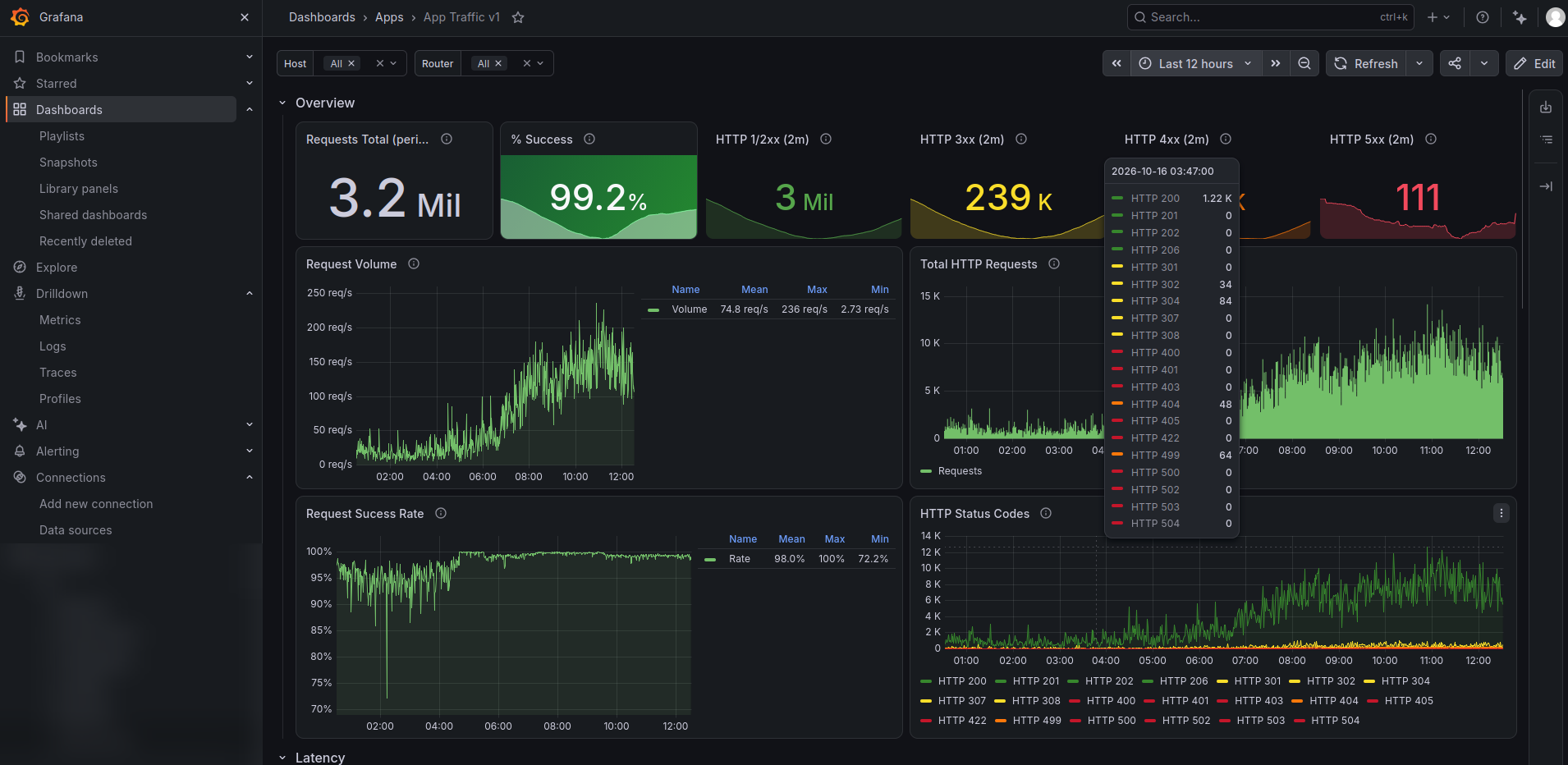Zoom out the time range

[x=1304, y=63]
